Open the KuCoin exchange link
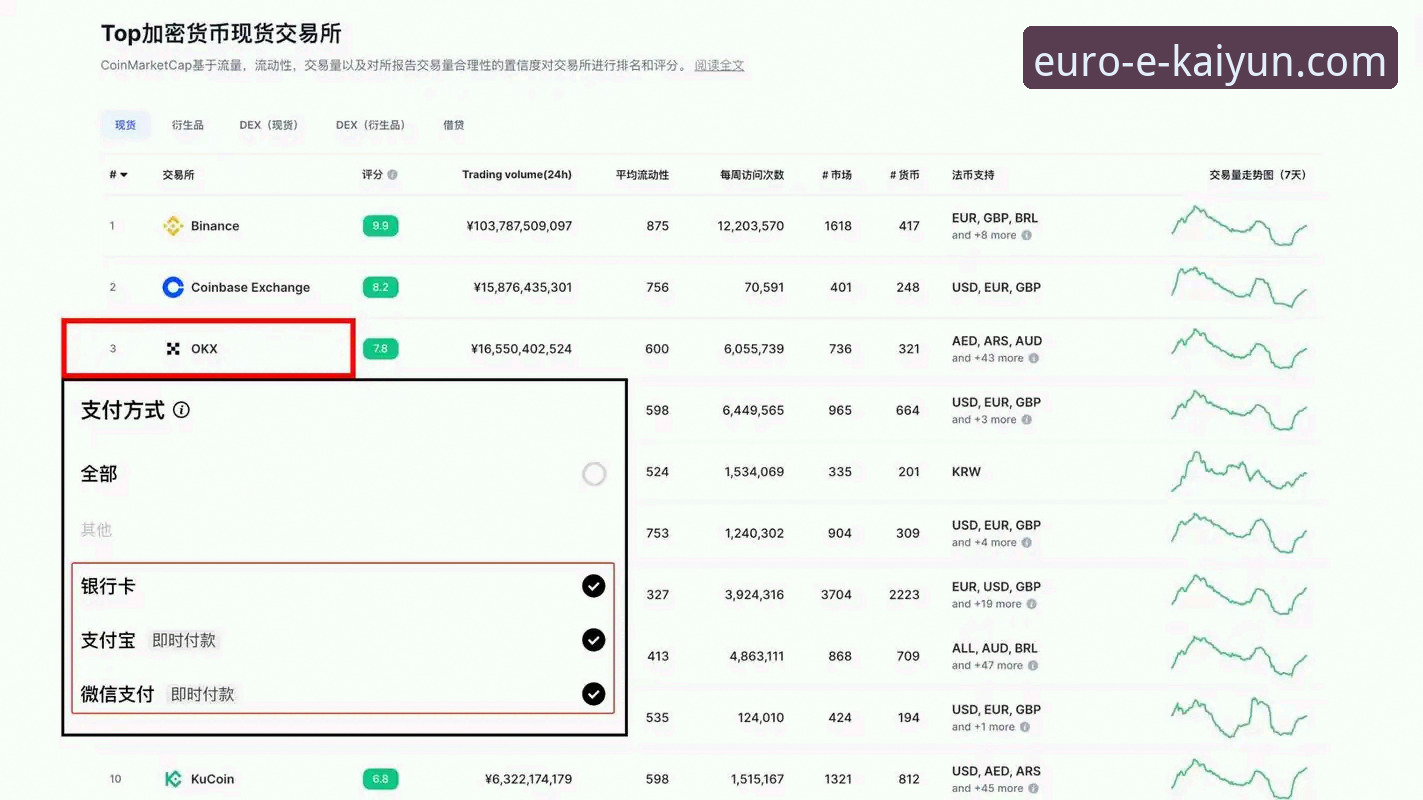Image resolution: width=1423 pixels, height=800 pixels. (212, 779)
